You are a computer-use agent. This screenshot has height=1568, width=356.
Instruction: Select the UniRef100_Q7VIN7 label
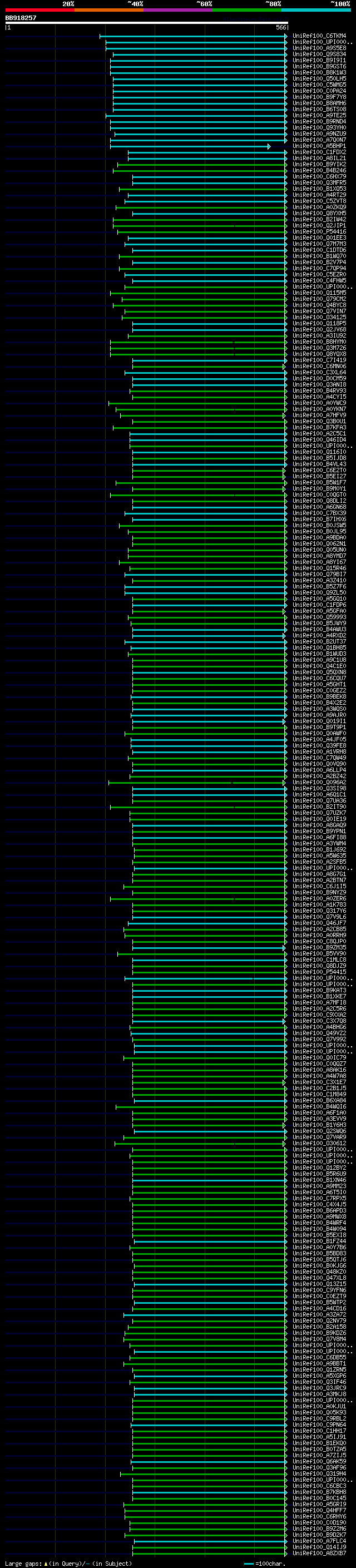tap(319, 311)
